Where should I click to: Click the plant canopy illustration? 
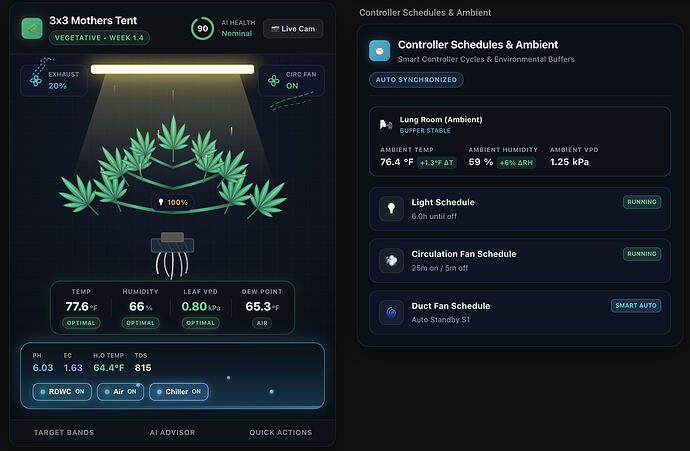(x=173, y=167)
